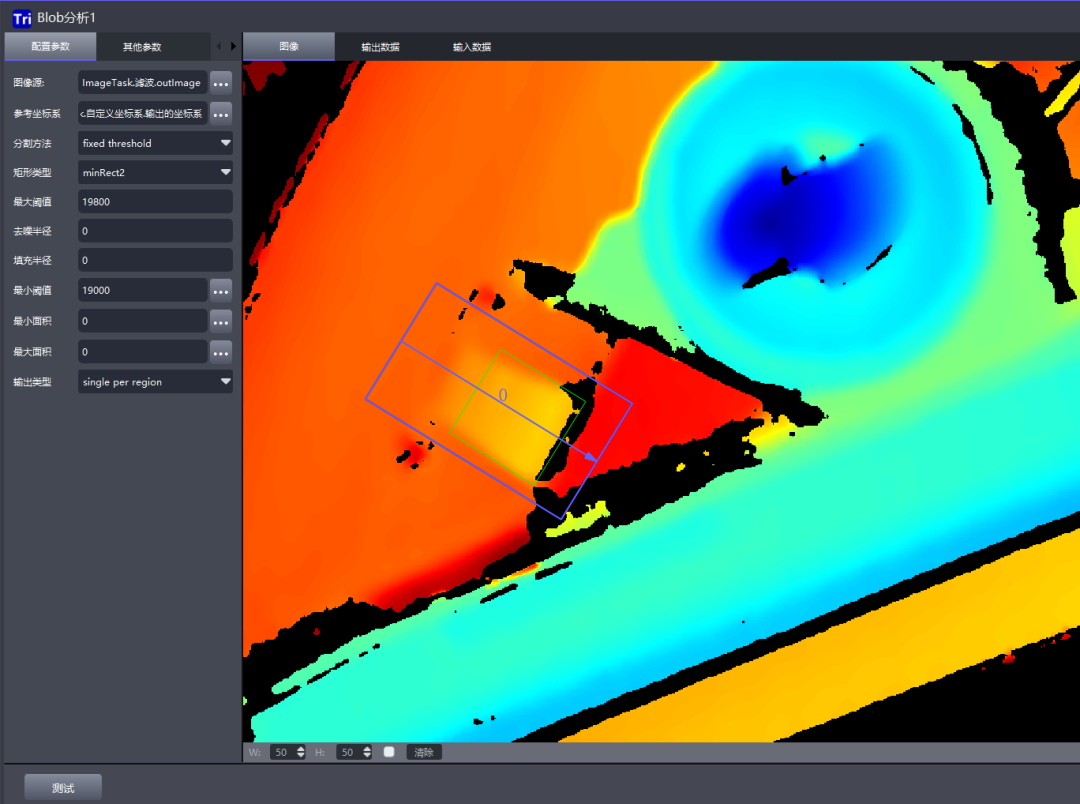Switch to the 其他参数 tab
Viewport: 1080px width, 804px height.
pos(142,47)
